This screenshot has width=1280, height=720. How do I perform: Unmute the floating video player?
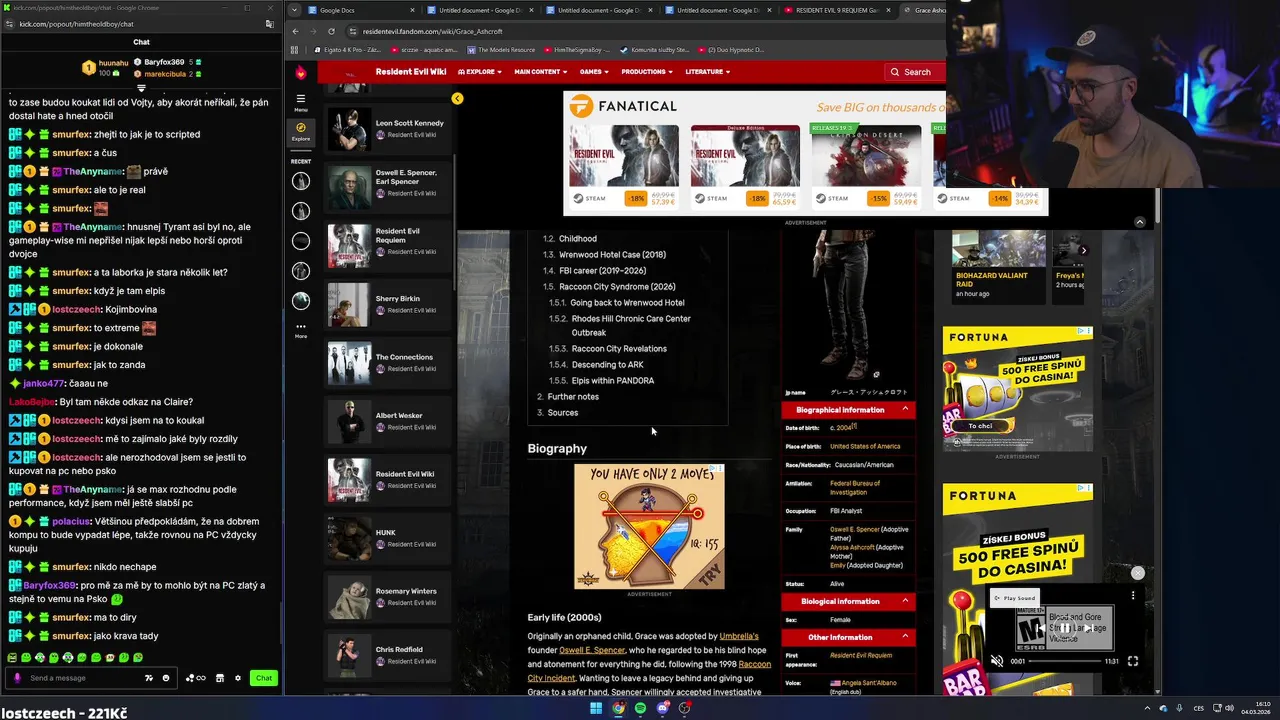pos(996,661)
